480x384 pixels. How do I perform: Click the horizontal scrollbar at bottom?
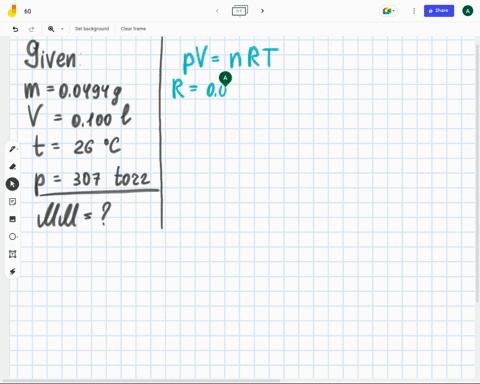[142, 381]
